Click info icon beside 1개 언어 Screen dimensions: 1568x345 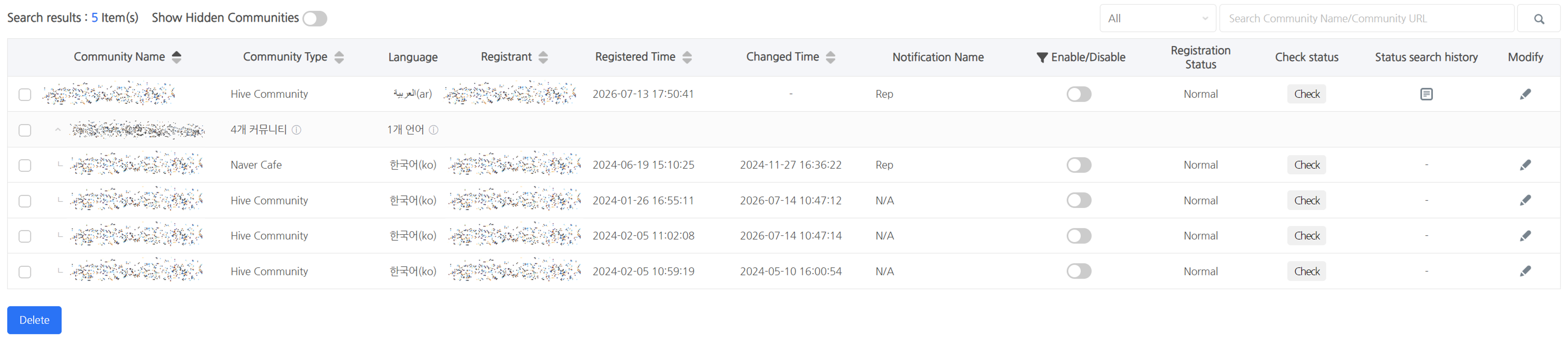click(433, 130)
